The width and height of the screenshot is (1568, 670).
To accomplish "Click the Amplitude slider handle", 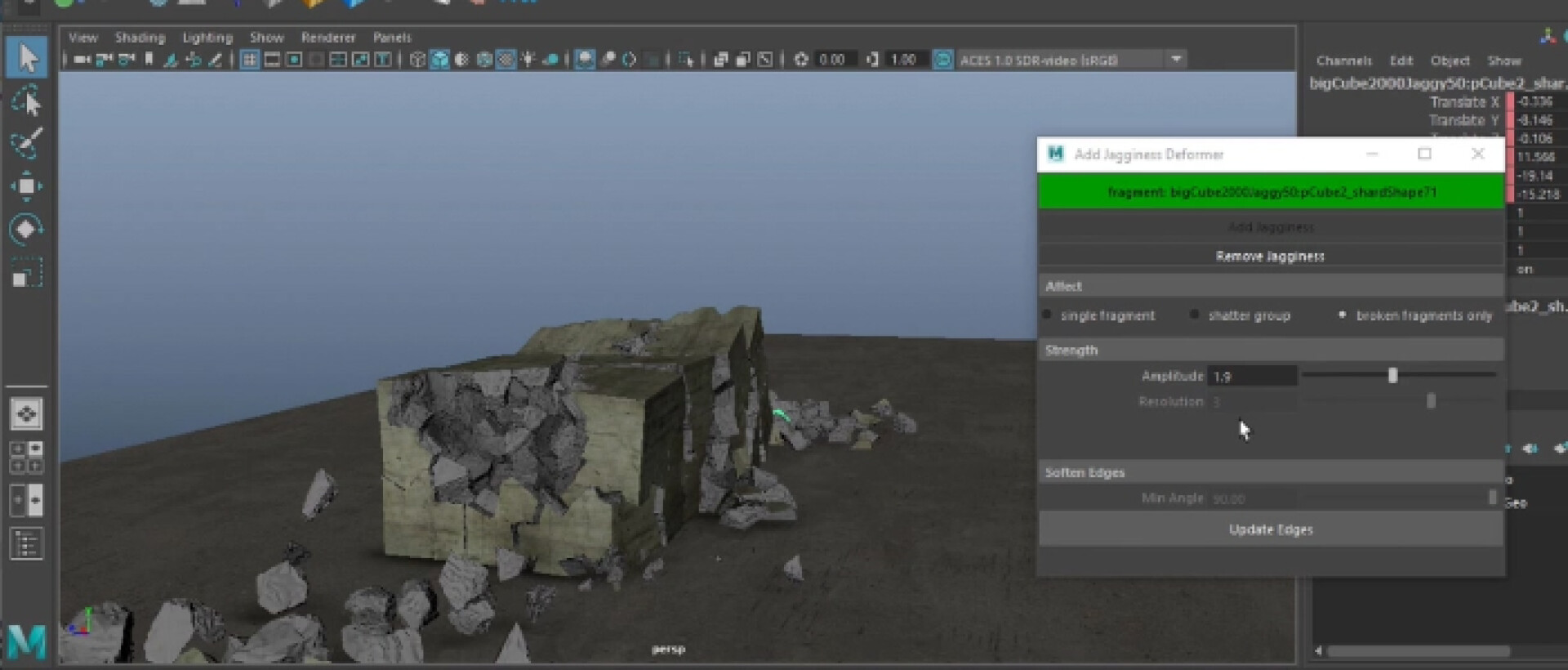I will (x=1392, y=376).
